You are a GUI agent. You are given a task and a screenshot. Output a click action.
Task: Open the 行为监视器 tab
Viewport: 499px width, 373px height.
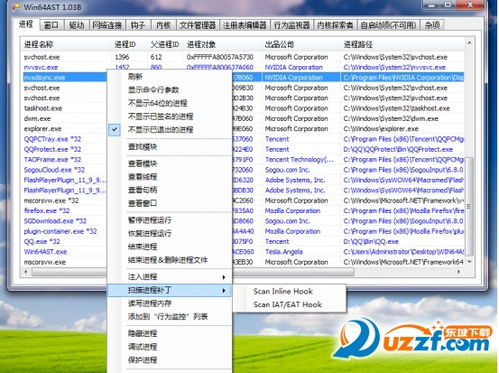pyautogui.click(x=292, y=25)
